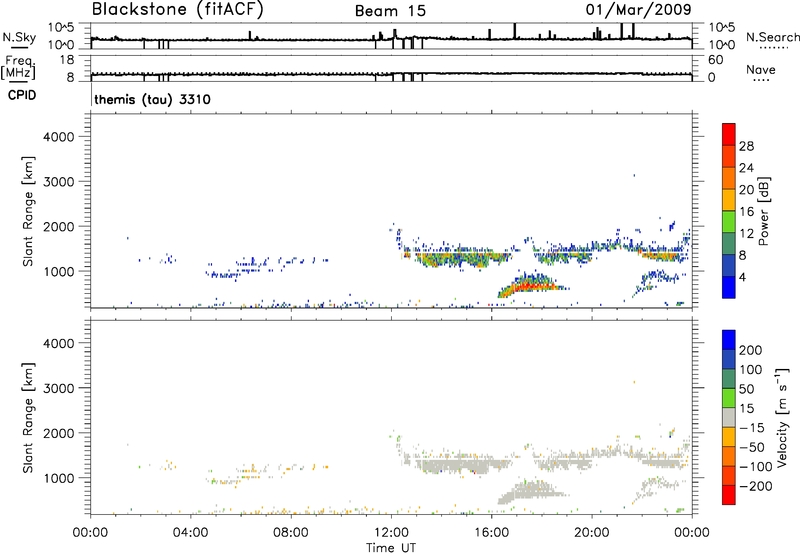Click the 24 label on Power colorbar

pyautogui.click(x=746, y=168)
